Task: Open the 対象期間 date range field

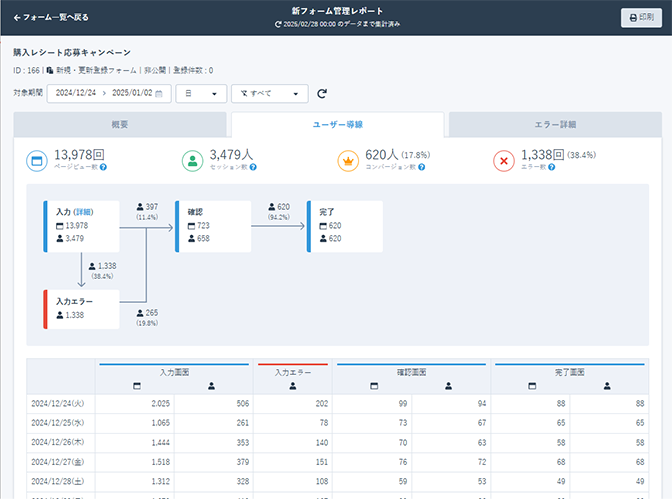Action: [x=109, y=93]
